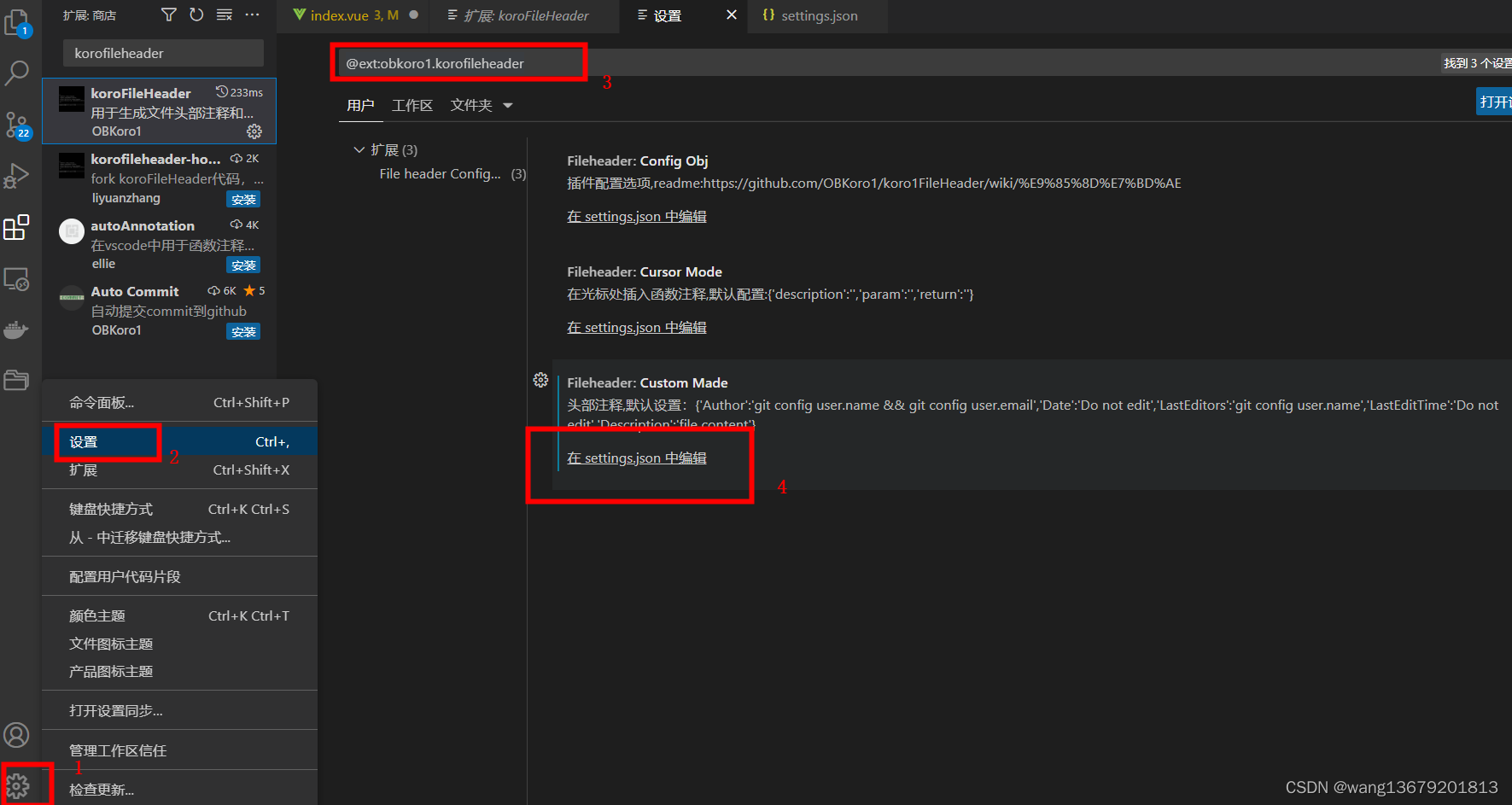Select Auto Commit extension list item title

pyautogui.click(x=135, y=292)
